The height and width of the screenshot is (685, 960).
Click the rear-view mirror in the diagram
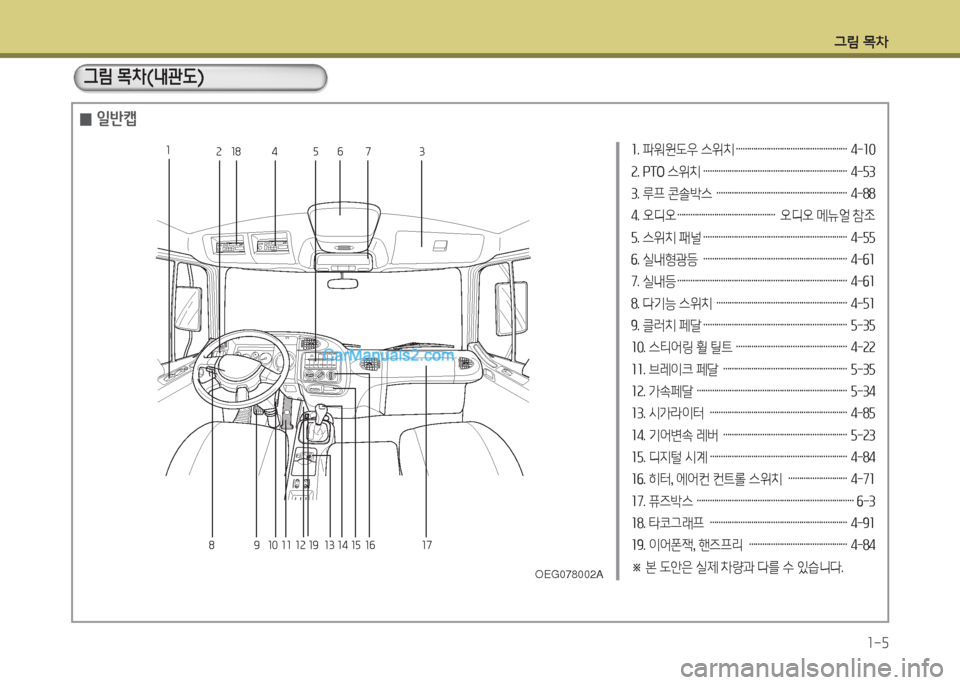[342, 283]
